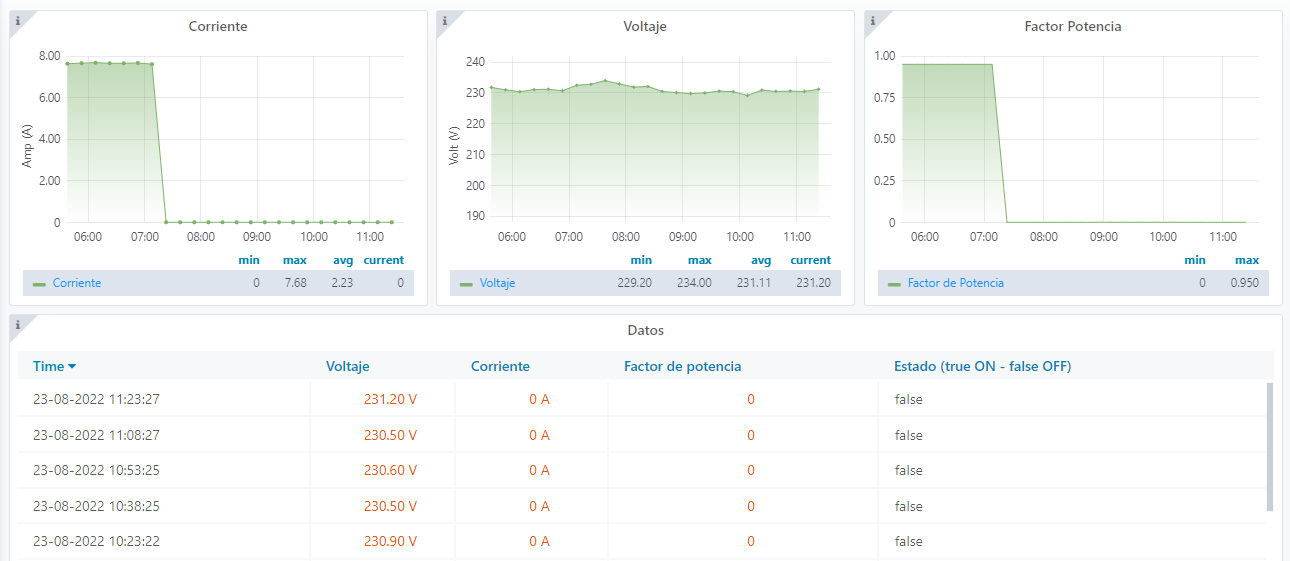Viewport: 1290px width, 561px height.
Task: Click the info icon on Factor Potencia panel
Action: [x=872, y=20]
